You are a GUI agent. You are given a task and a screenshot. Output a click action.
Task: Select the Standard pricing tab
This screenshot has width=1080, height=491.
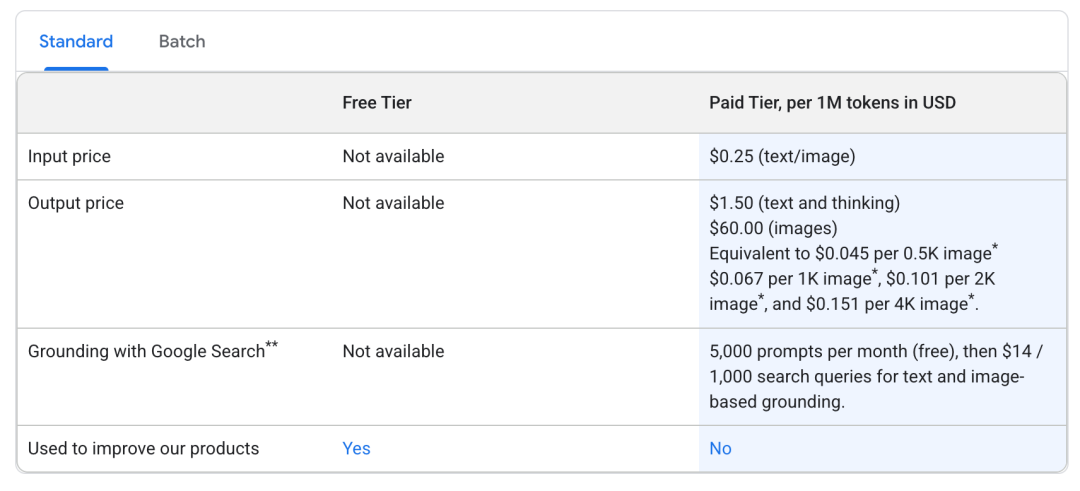pos(76,41)
